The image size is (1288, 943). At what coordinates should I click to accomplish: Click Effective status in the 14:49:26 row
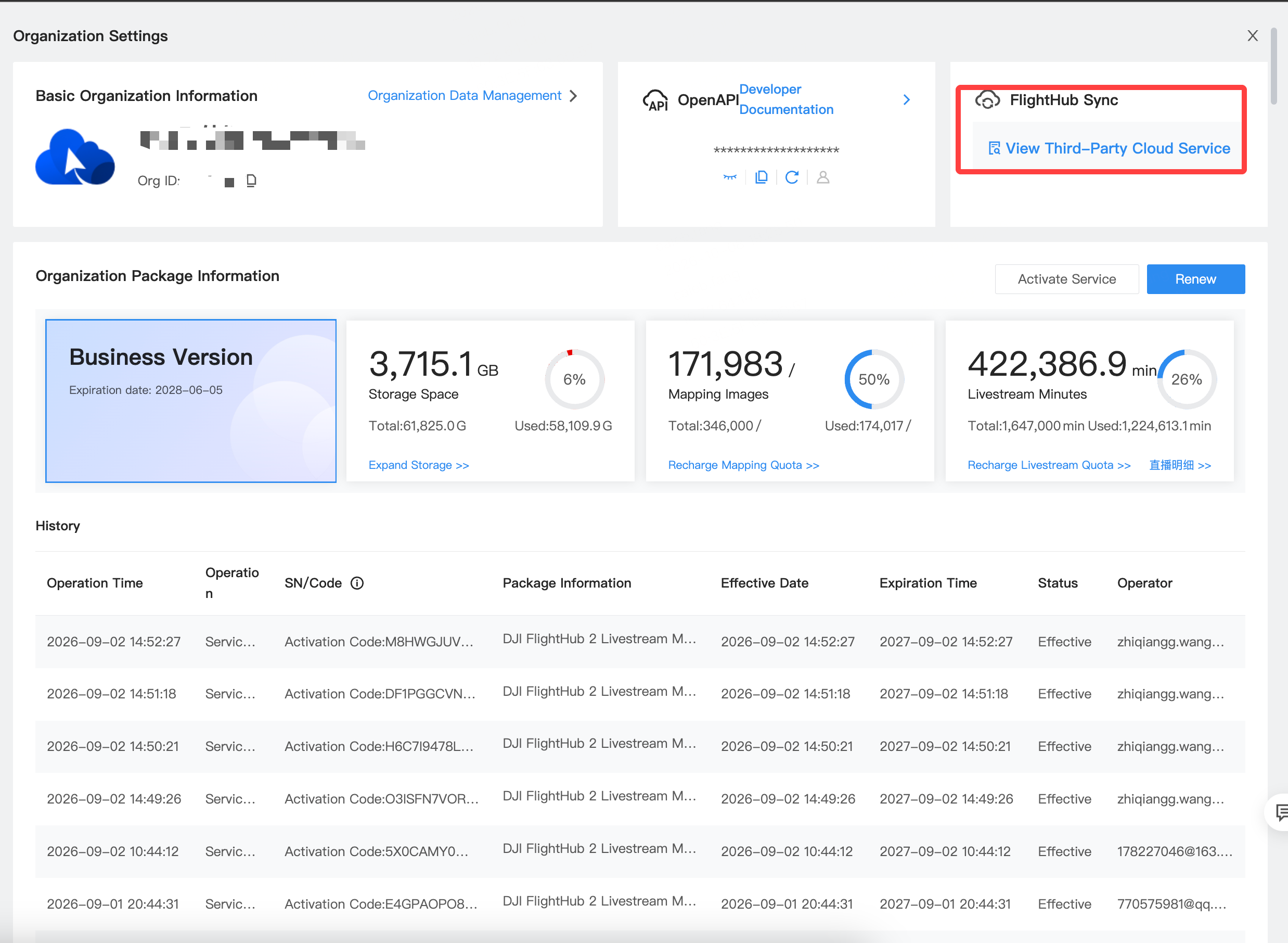pos(1064,799)
